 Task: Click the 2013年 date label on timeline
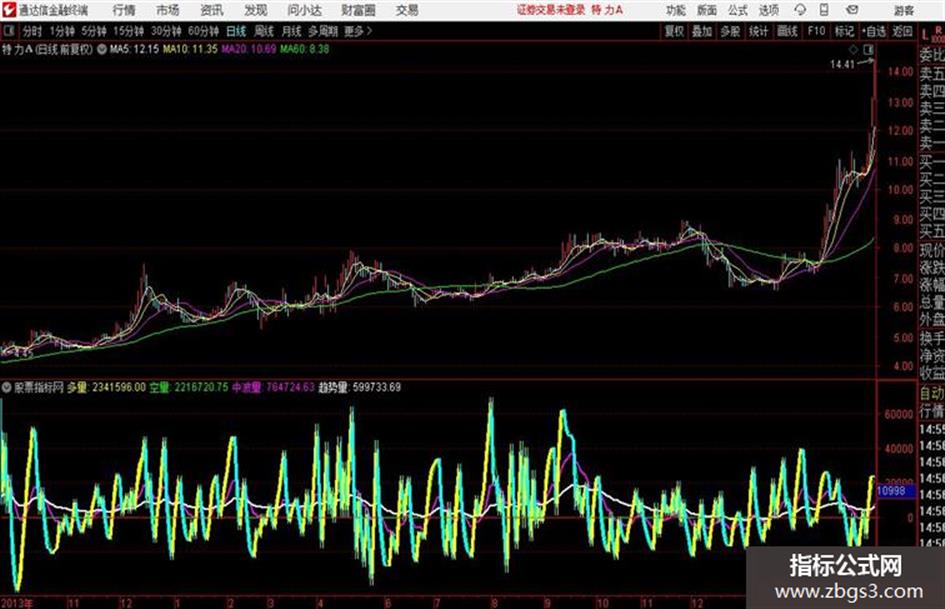coord(17,602)
